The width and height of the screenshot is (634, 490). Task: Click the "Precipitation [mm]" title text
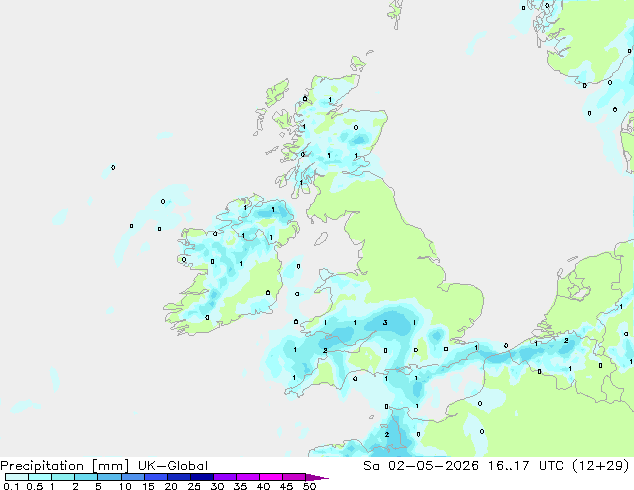[64, 466]
